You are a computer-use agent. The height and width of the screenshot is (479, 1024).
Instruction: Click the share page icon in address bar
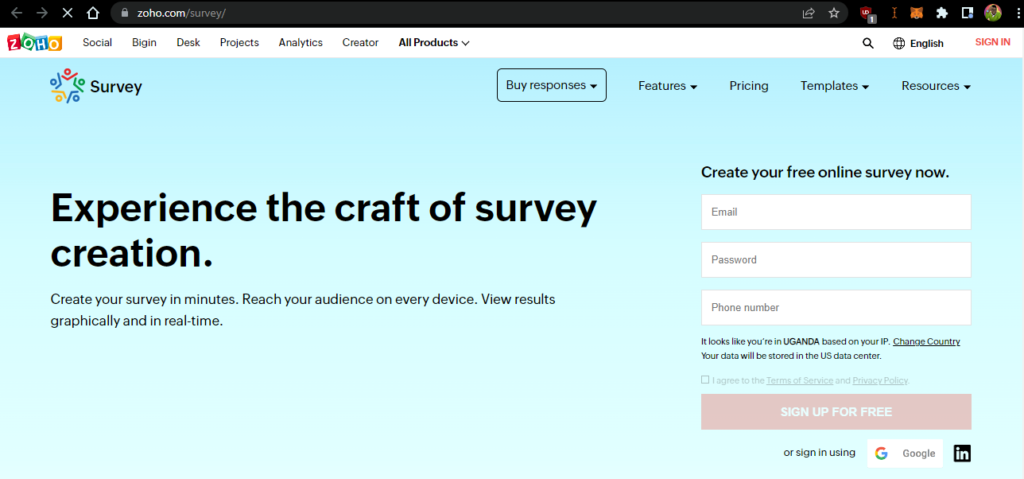click(x=808, y=12)
